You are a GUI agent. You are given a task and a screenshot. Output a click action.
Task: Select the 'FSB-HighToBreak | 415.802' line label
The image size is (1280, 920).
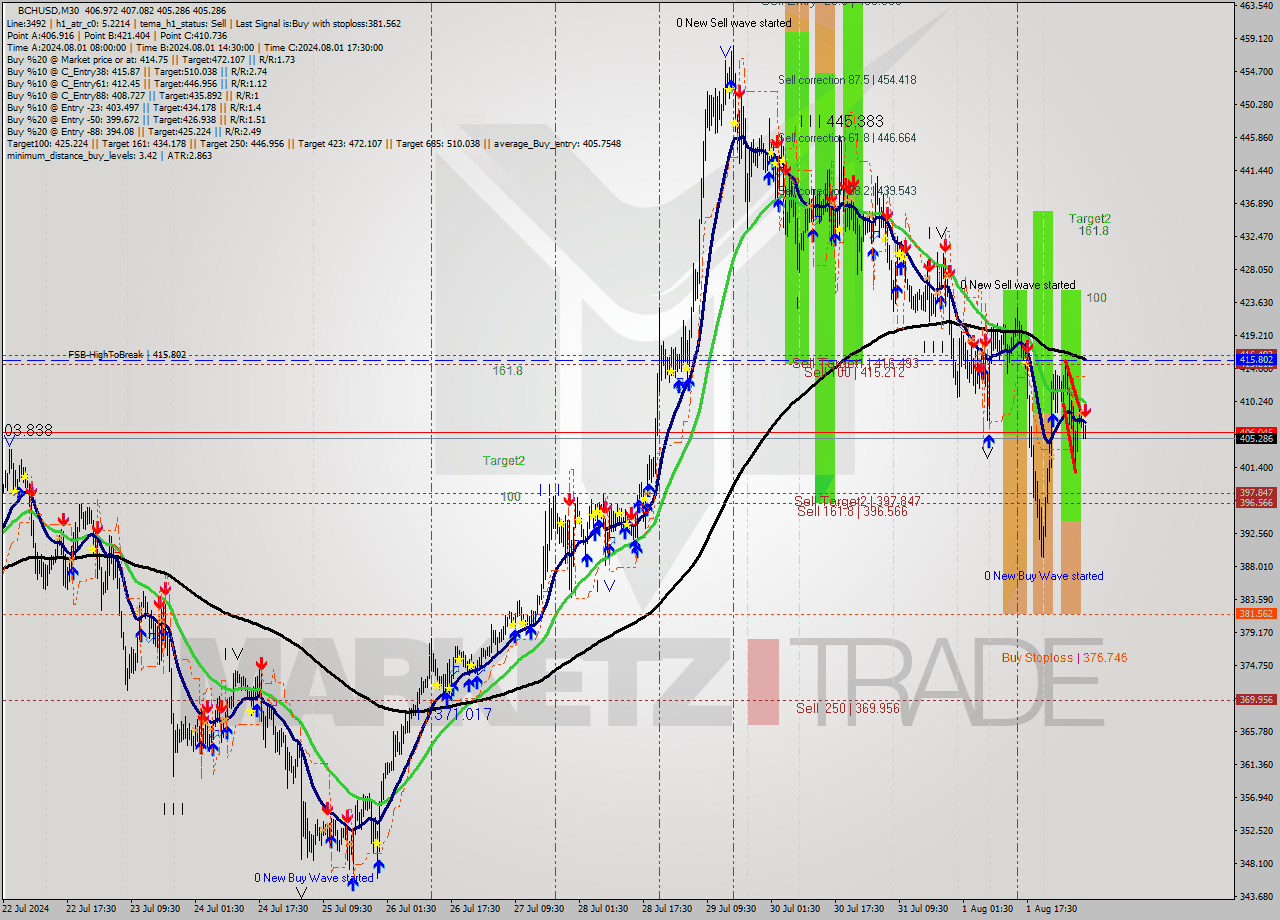tap(127, 355)
